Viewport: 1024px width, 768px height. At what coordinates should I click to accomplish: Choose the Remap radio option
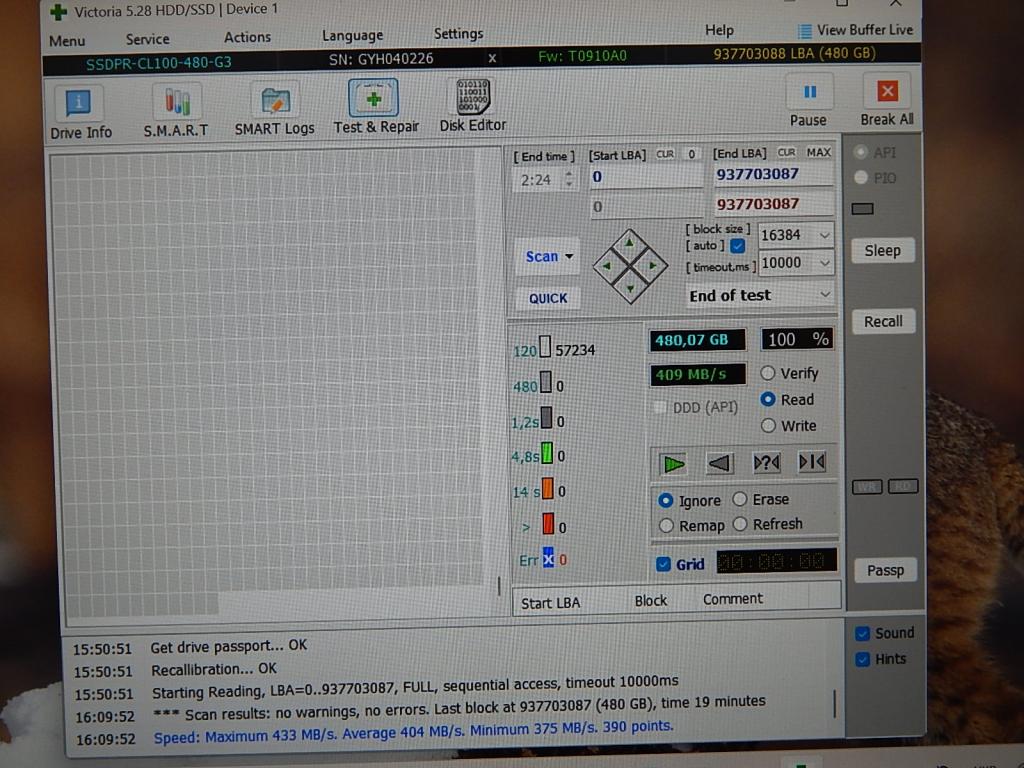(x=667, y=526)
